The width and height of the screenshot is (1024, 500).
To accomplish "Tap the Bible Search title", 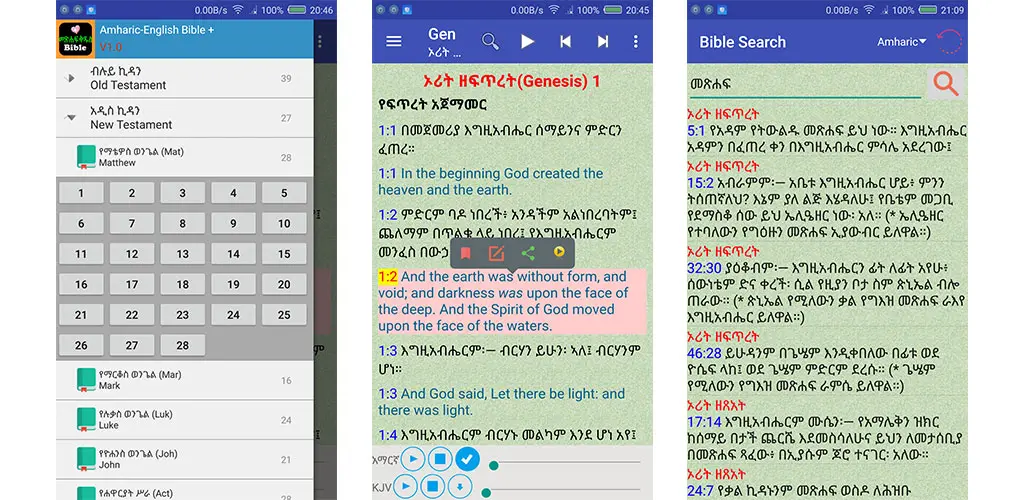I will point(742,42).
